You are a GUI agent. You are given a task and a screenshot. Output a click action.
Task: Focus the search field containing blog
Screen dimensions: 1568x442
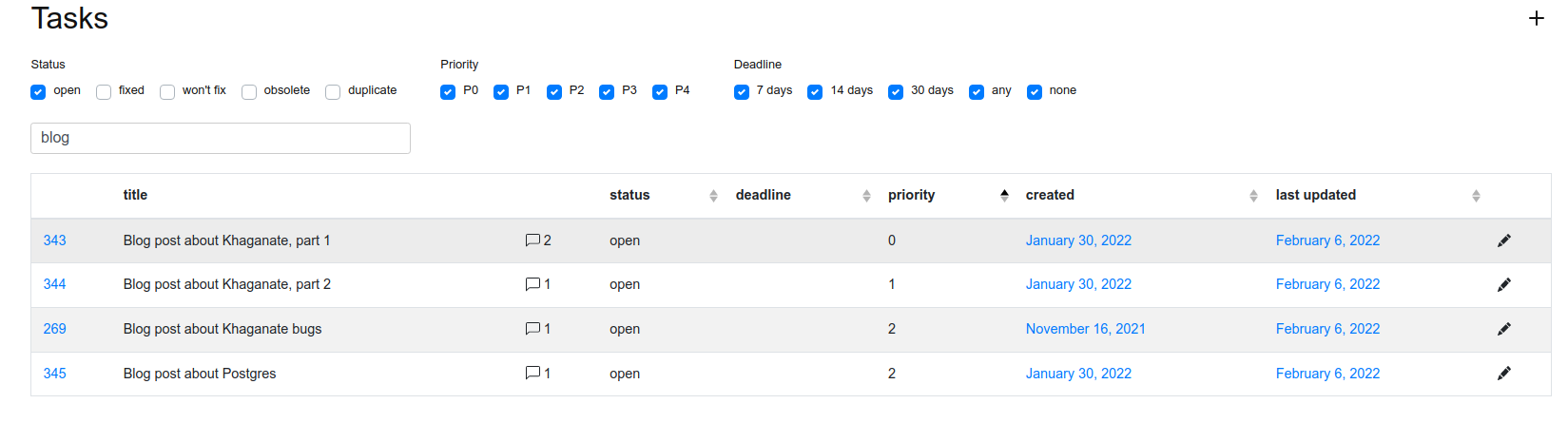221,138
